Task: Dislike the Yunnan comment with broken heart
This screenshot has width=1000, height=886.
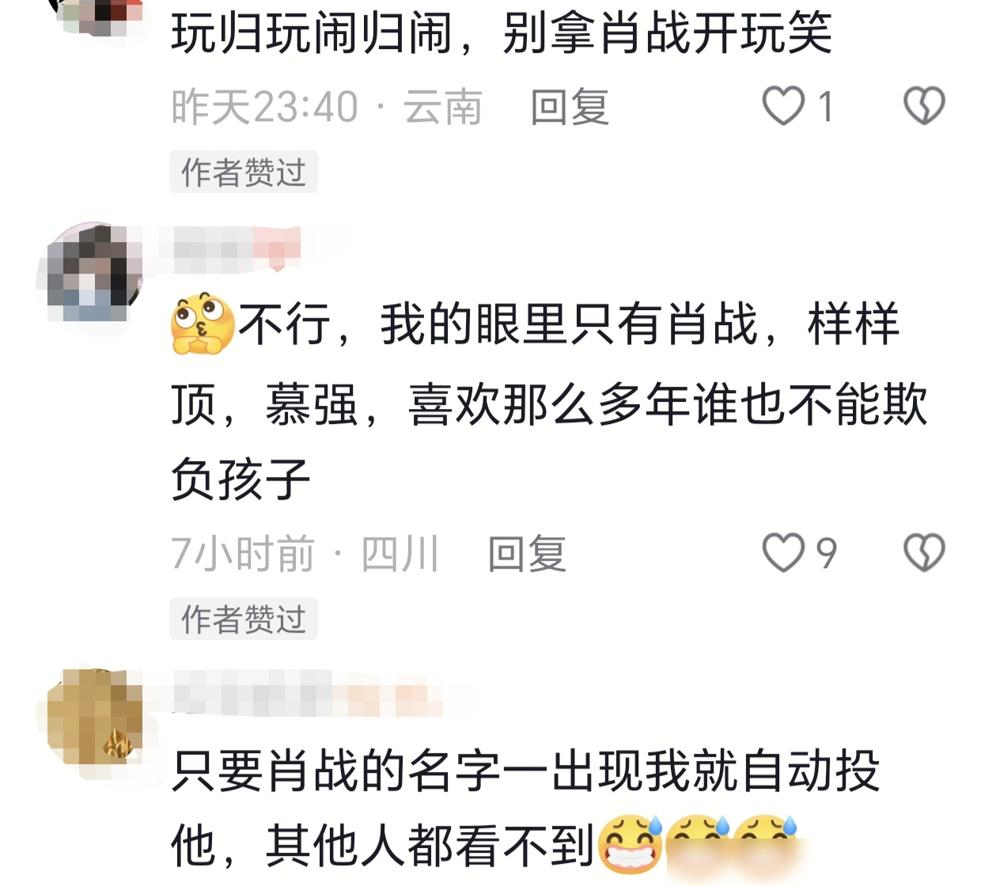Action: (924, 106)
